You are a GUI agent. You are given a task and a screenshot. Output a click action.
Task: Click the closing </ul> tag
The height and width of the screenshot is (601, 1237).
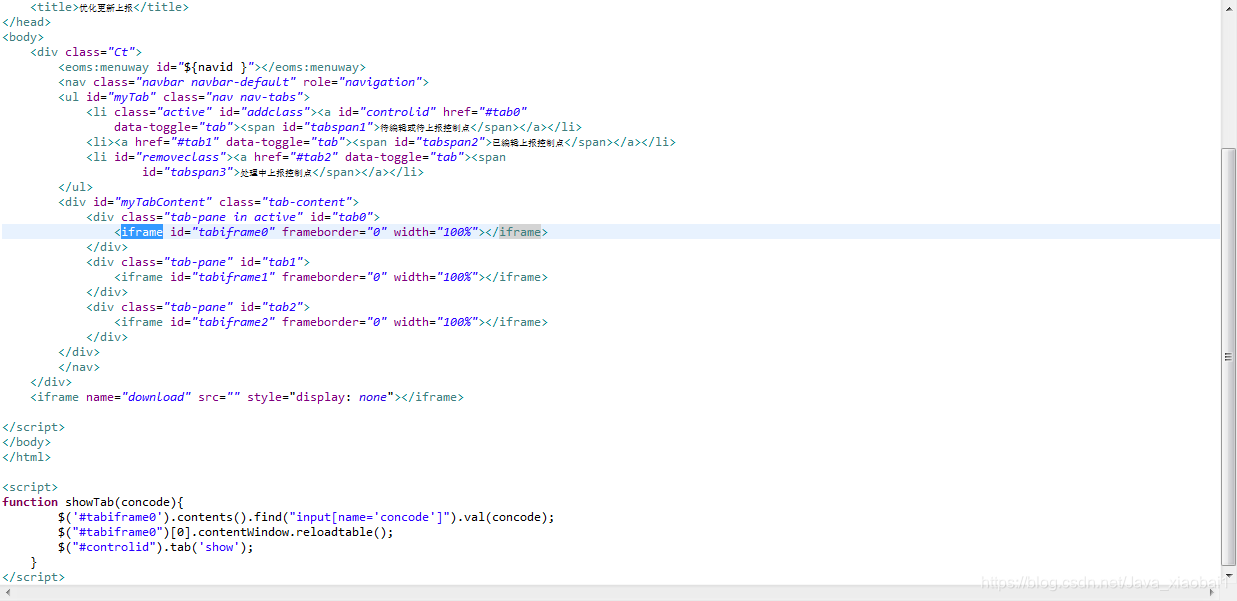coord(75,187)
